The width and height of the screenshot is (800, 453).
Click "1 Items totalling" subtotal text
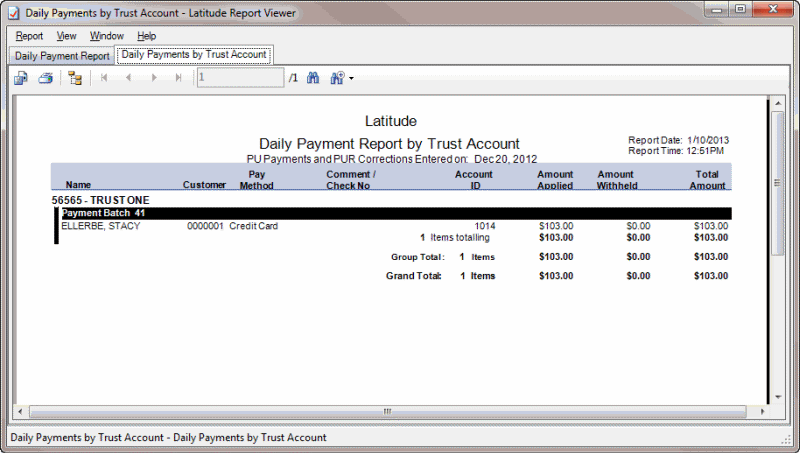point(455,238)
